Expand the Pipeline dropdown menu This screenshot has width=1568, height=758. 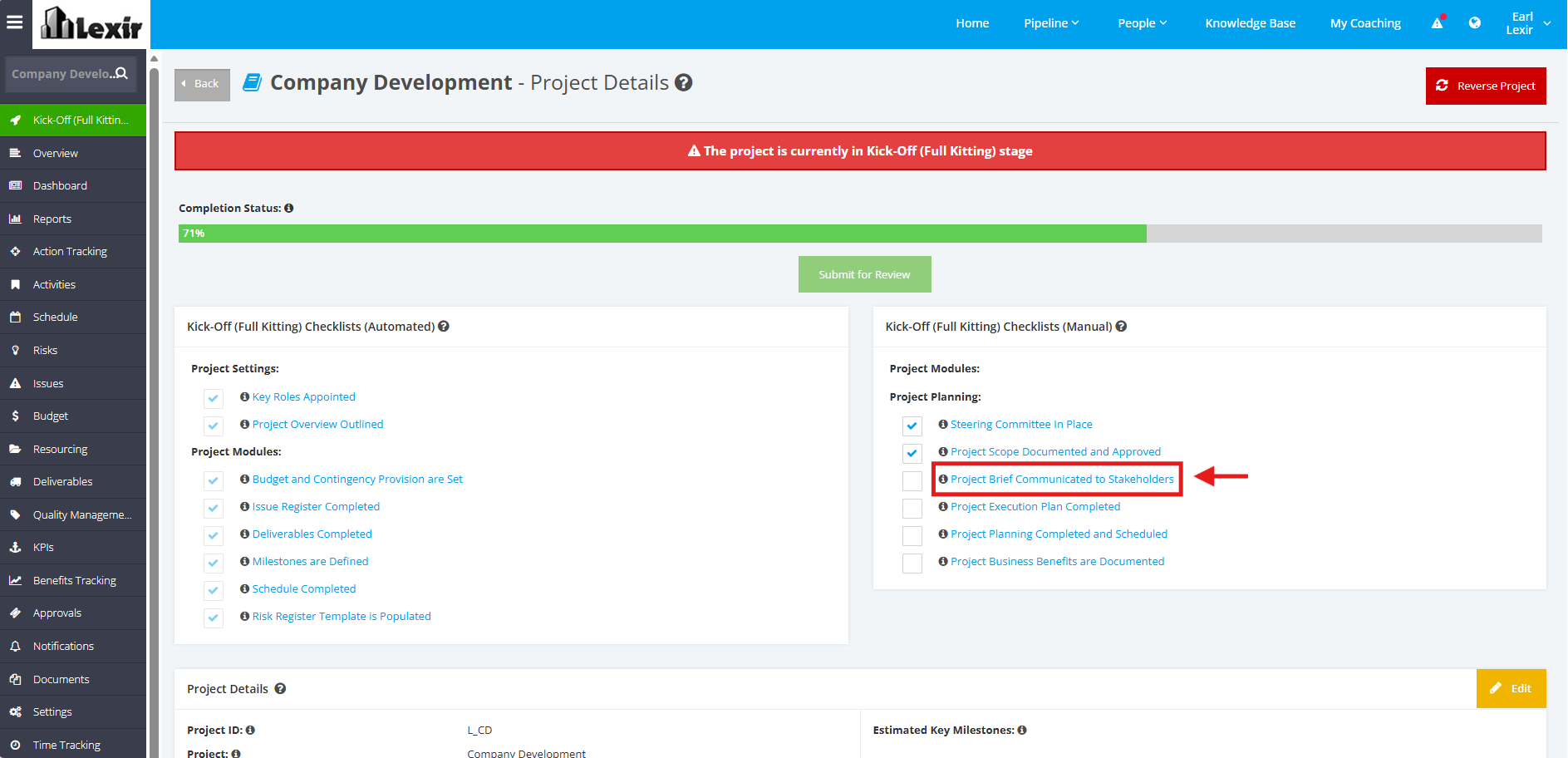pyautogui.click(x=1051, y=23)
